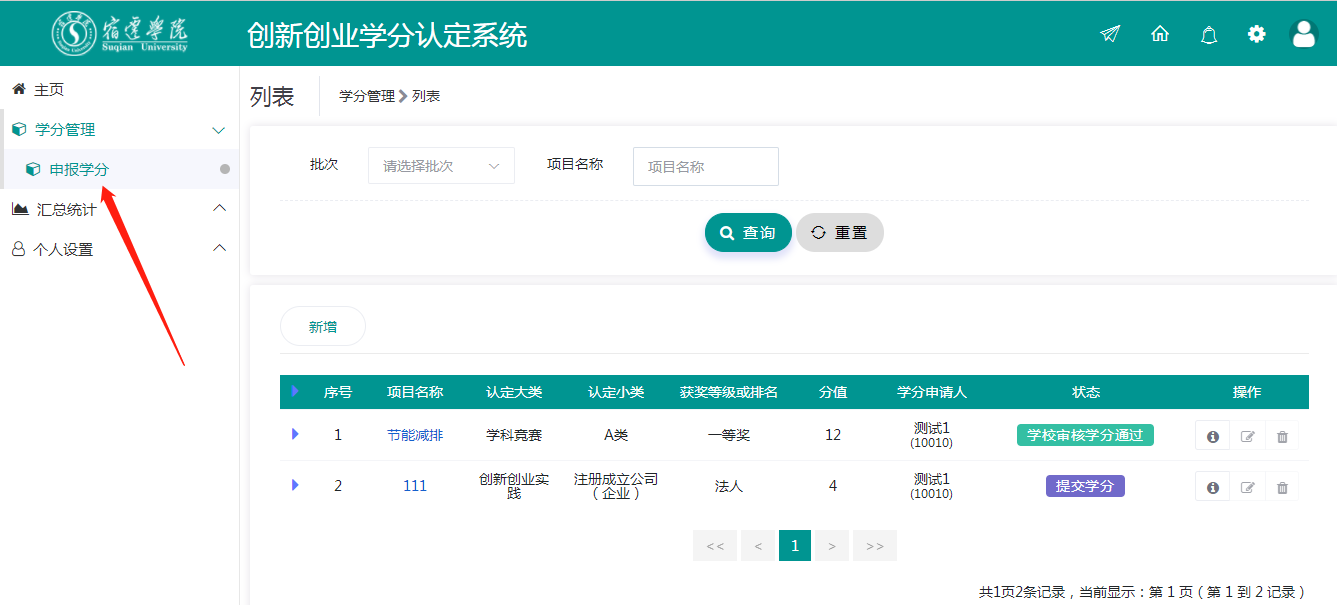1337x605 pixels.
Task: Edit the 111 project row
Action: coord(1247,487)
